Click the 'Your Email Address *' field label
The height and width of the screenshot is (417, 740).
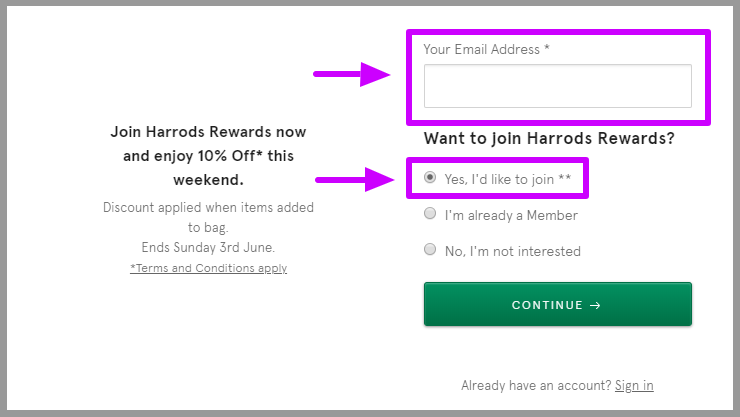[486, 50]
